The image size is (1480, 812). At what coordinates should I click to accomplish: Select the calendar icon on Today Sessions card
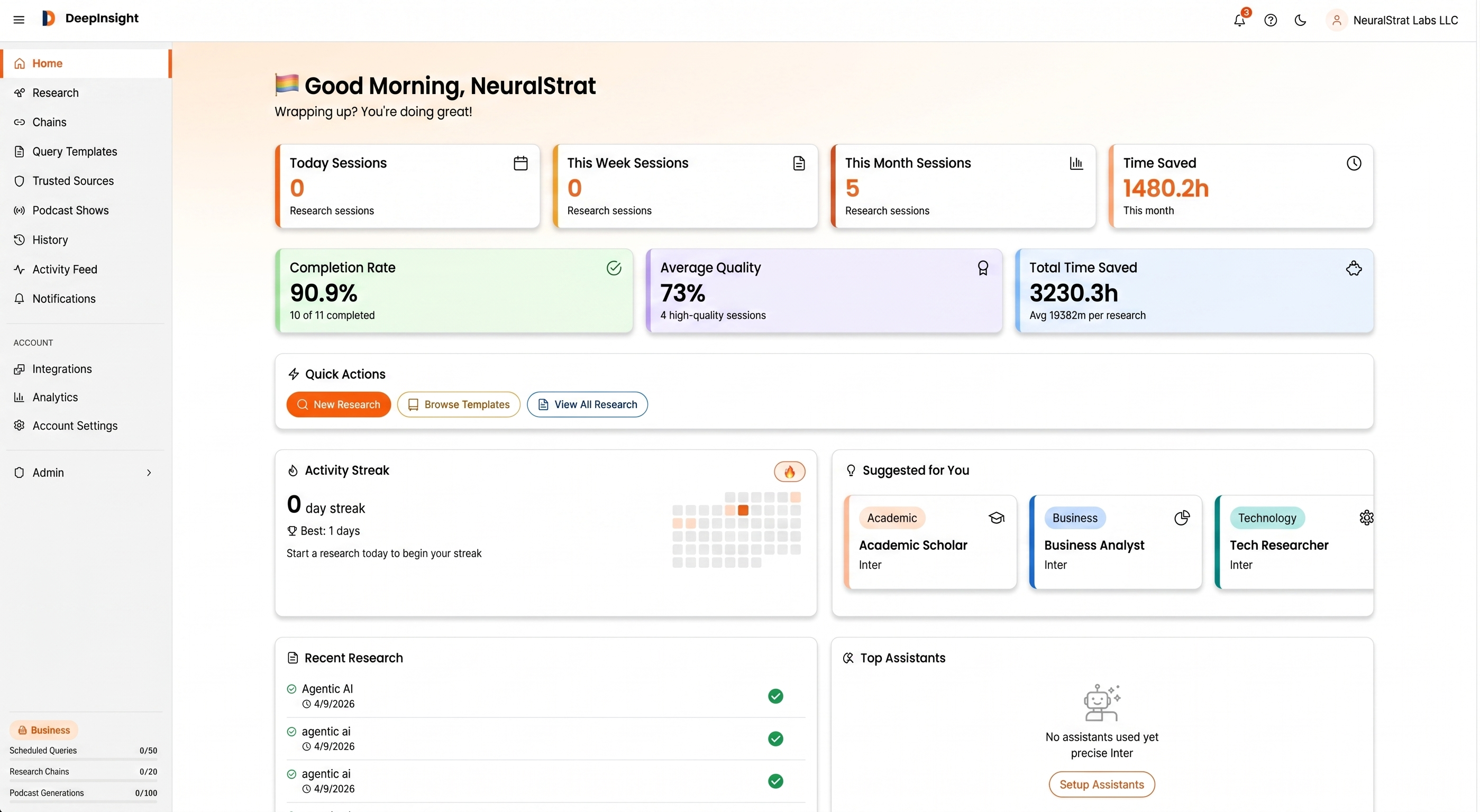[520, 162]
